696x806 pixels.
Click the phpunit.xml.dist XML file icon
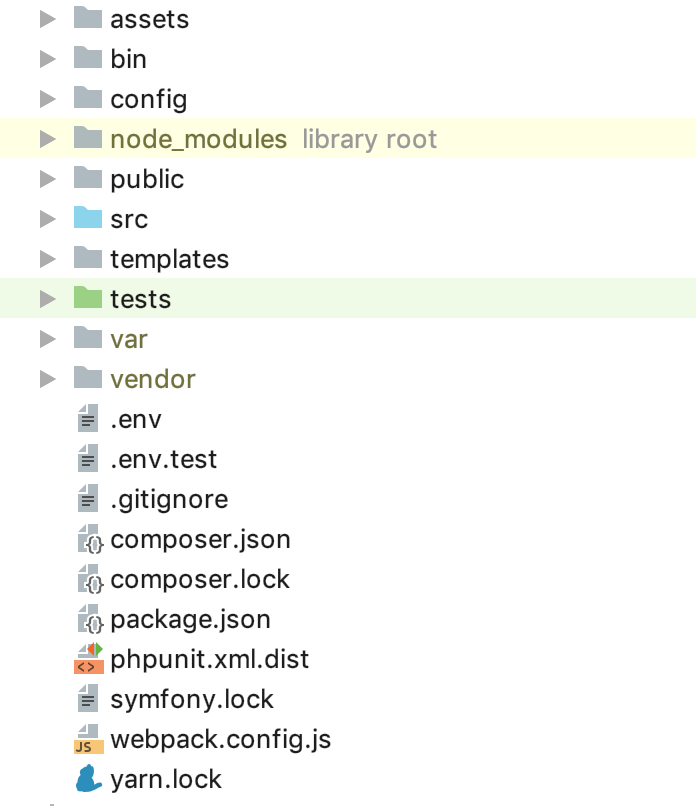(89, 659)
